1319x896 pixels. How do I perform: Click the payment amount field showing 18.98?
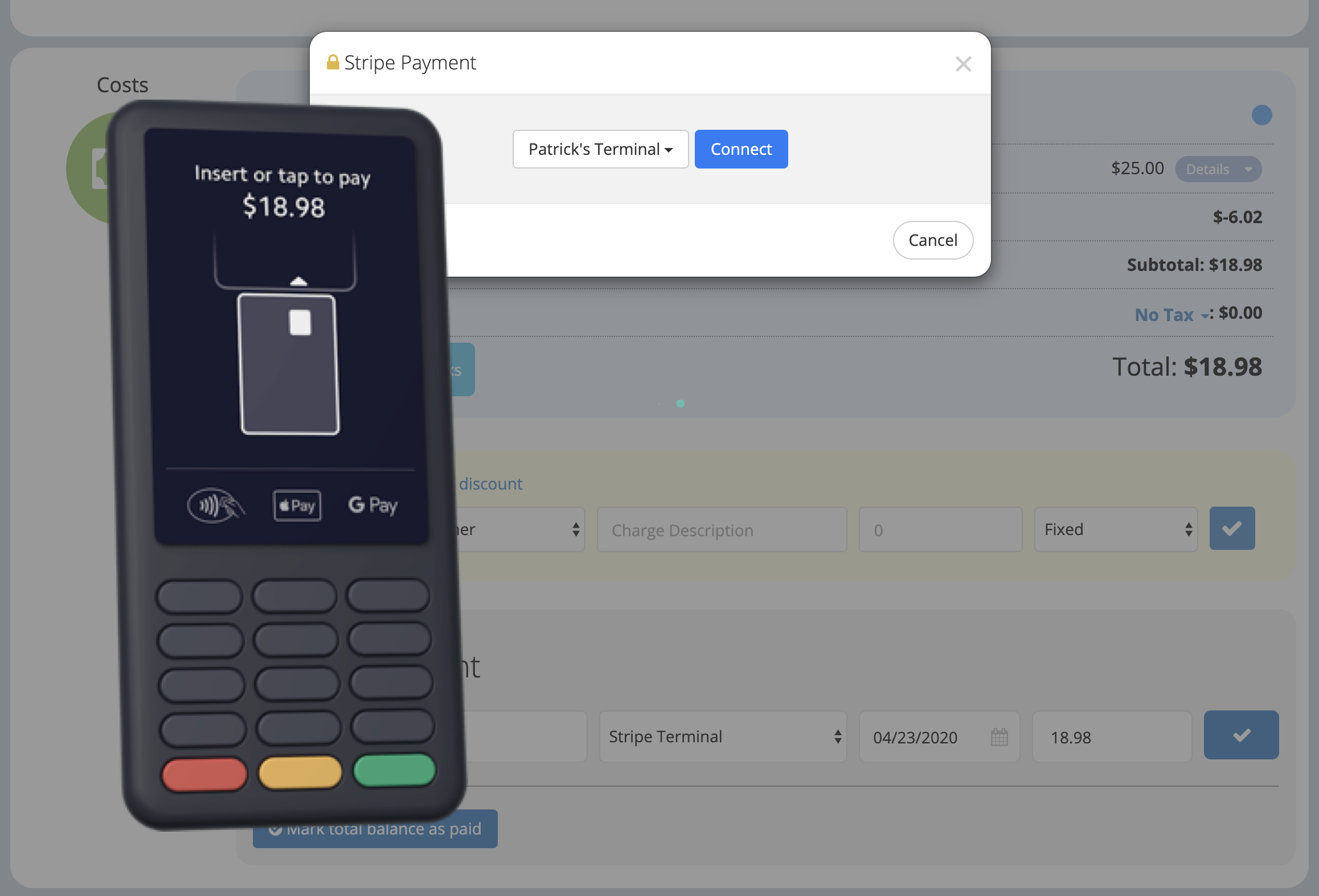(x=1112, y=737)
